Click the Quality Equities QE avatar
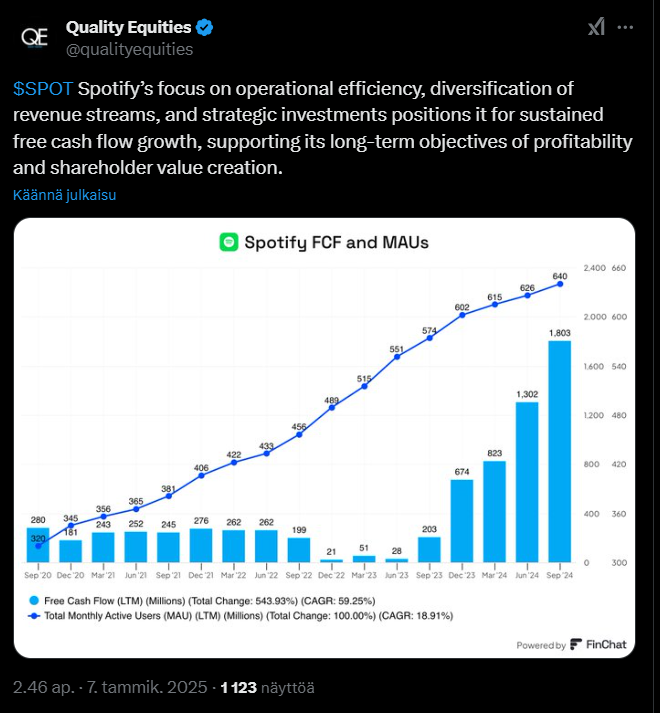Screen dimensions: 660x713 36,36
